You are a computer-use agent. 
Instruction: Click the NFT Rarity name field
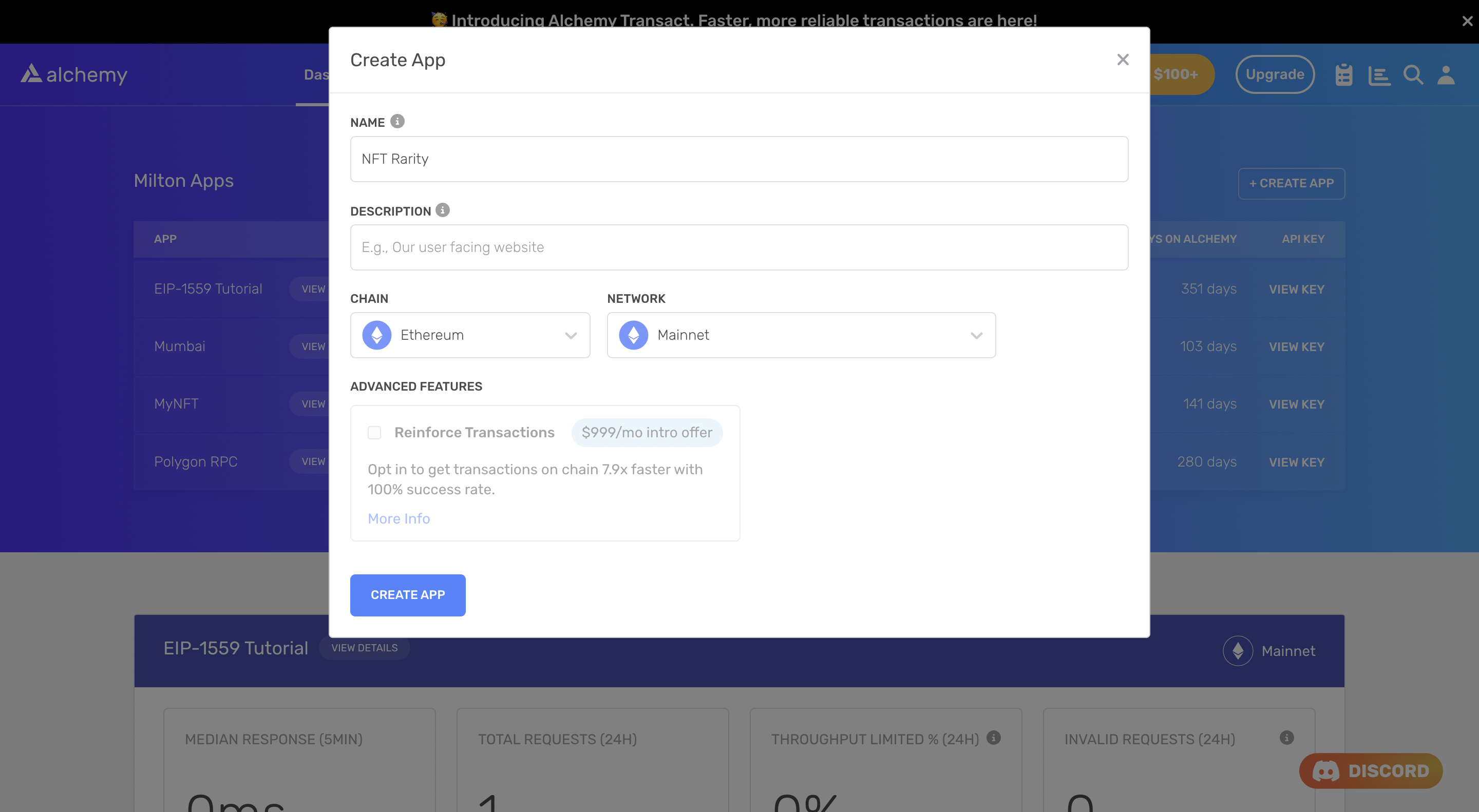click(739, 159)
